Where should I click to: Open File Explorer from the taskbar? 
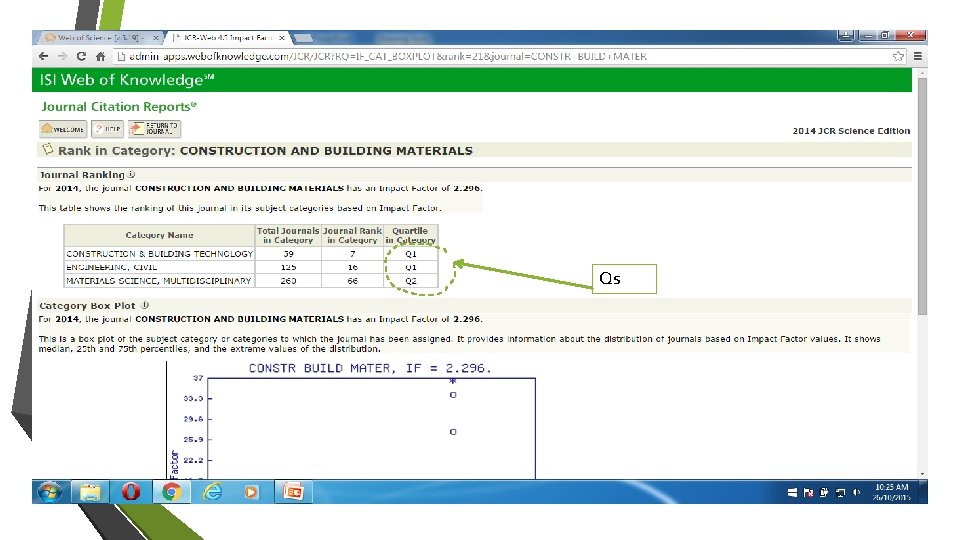(91, 492)
